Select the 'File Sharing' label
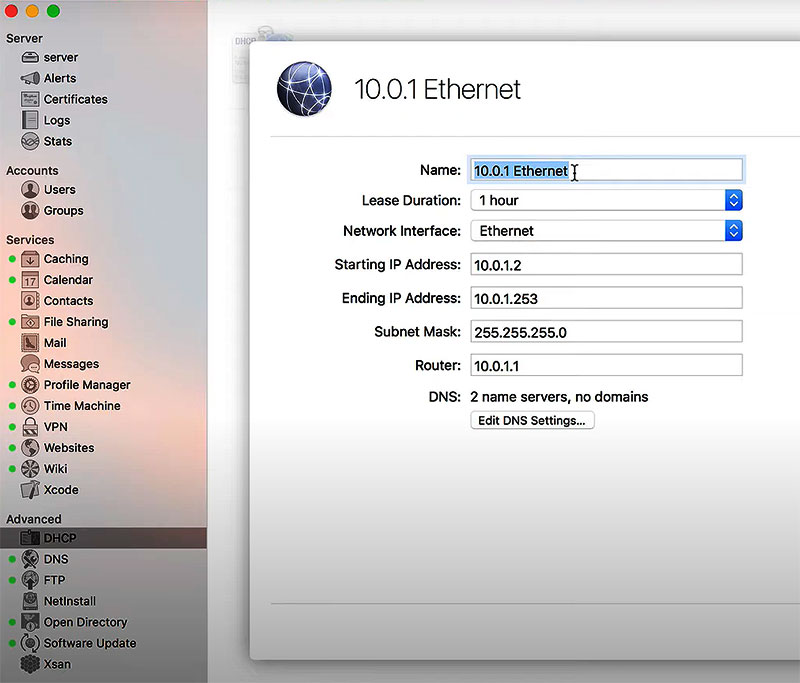This screenshot has height=683, width=800. [76, 322]
